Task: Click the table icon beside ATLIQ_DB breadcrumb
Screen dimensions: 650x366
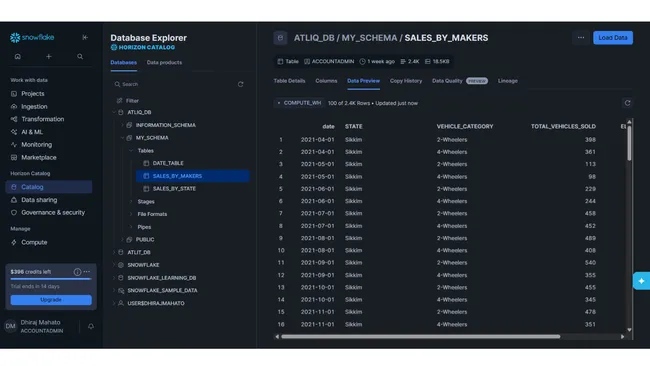Action: click(280, 38)
